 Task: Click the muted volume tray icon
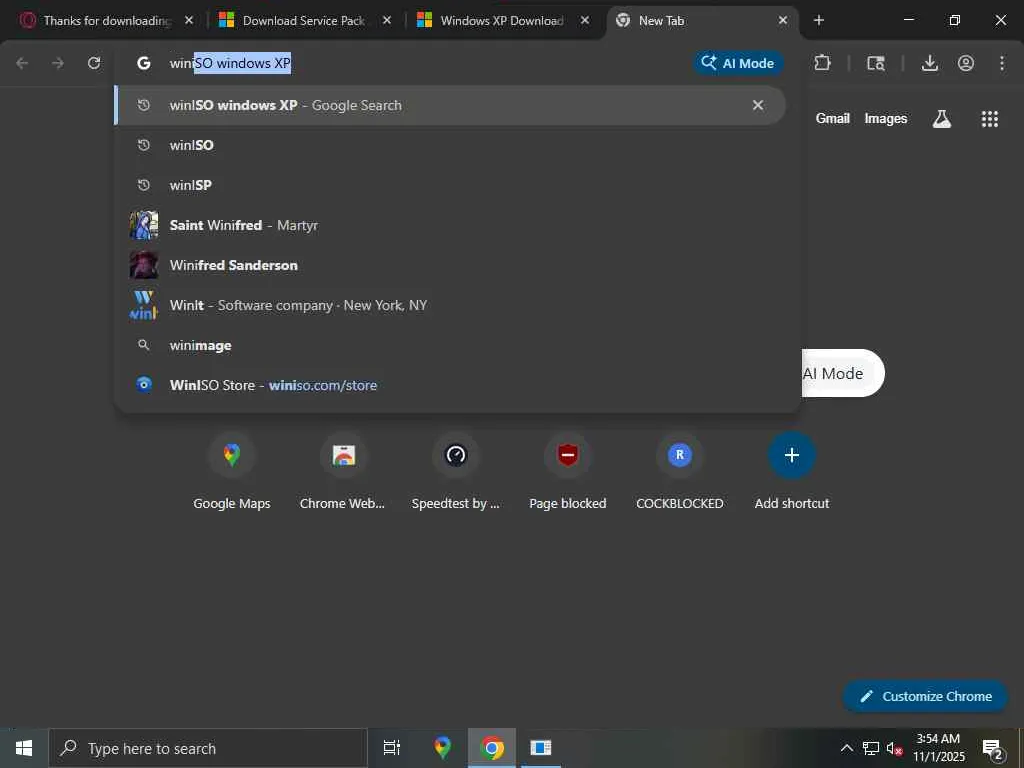pyautogui.click(x=894, y=748)
